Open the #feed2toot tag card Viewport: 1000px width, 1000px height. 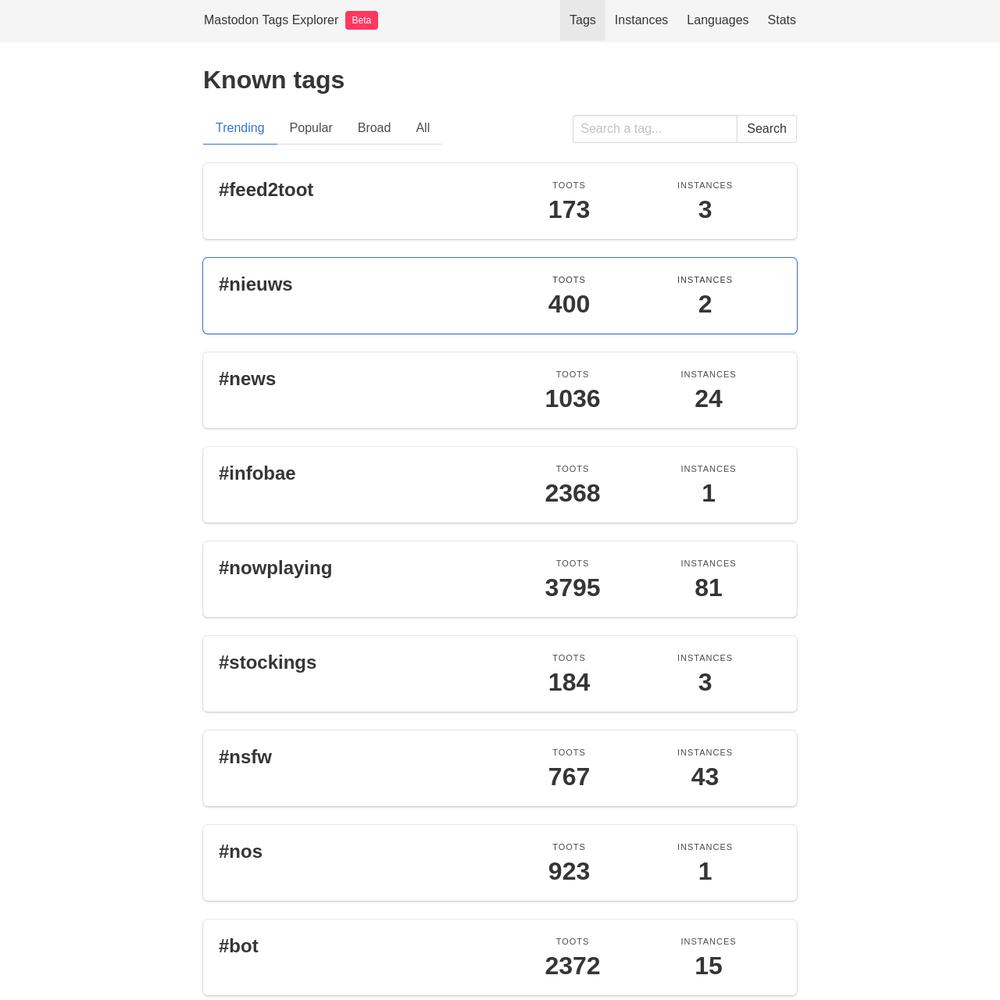(x=500, y=202)
